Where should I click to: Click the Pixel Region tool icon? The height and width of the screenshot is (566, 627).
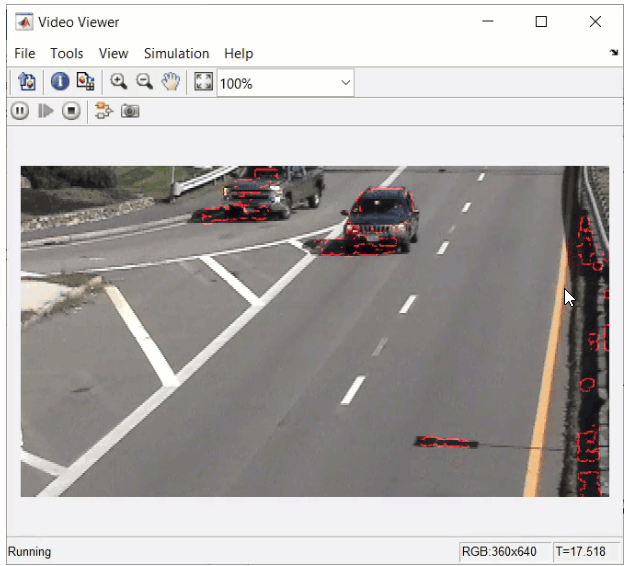(x=86, y=82)
